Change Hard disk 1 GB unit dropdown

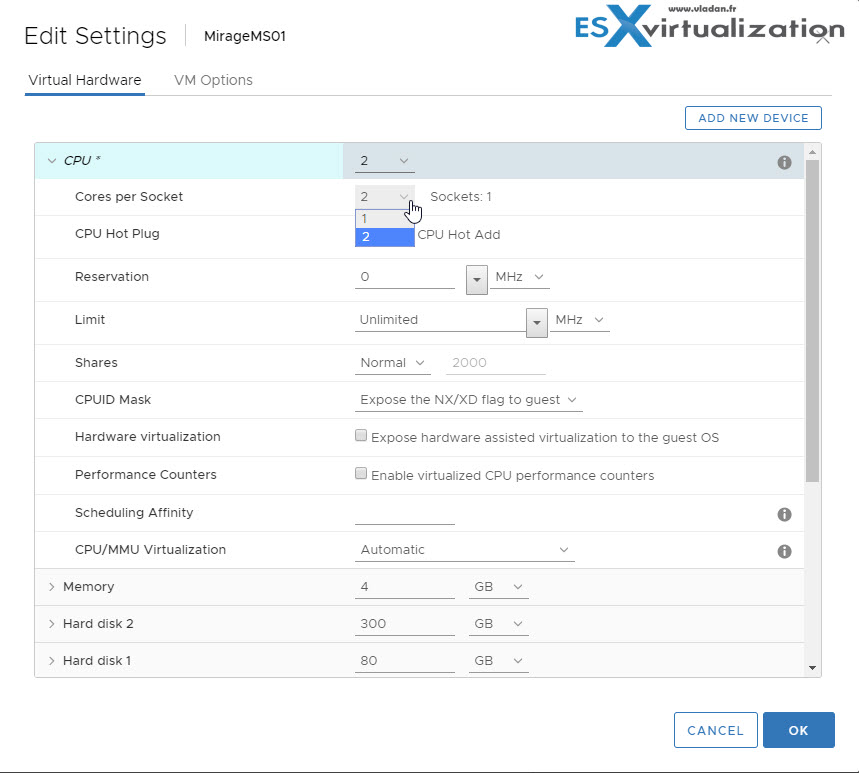click(x=499, y=661)
